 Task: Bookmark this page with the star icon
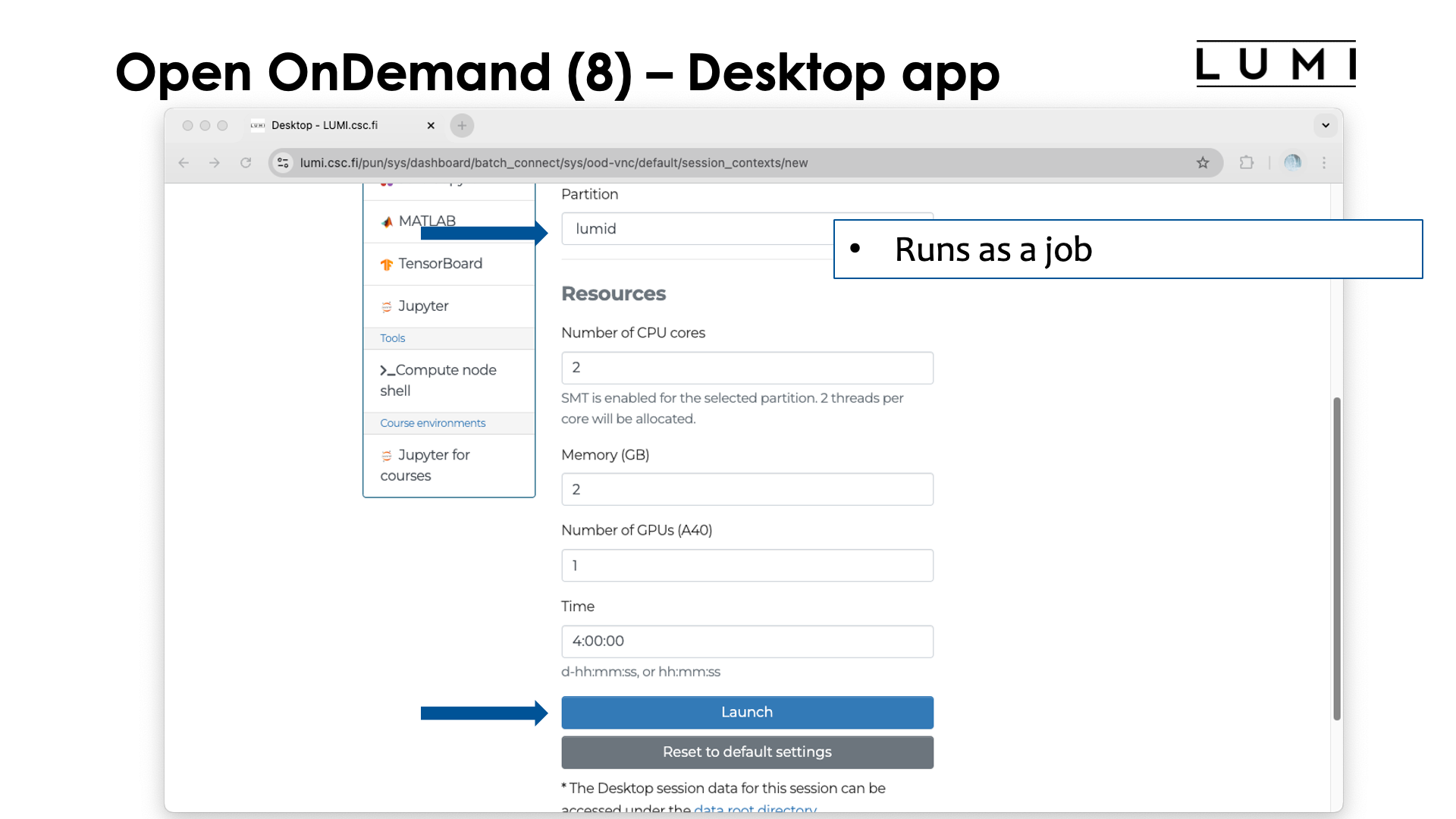click(1203, 162)
